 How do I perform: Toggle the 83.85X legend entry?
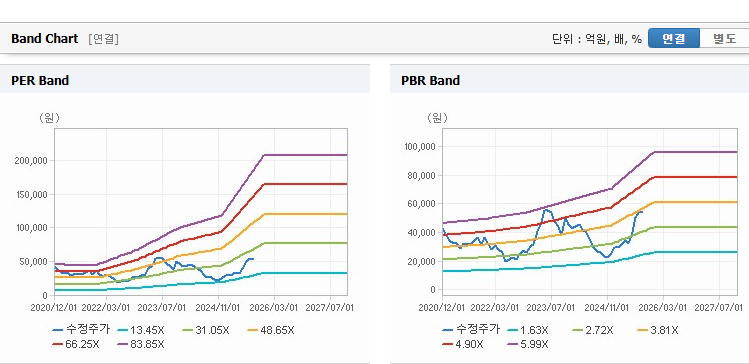pos(141,344)
